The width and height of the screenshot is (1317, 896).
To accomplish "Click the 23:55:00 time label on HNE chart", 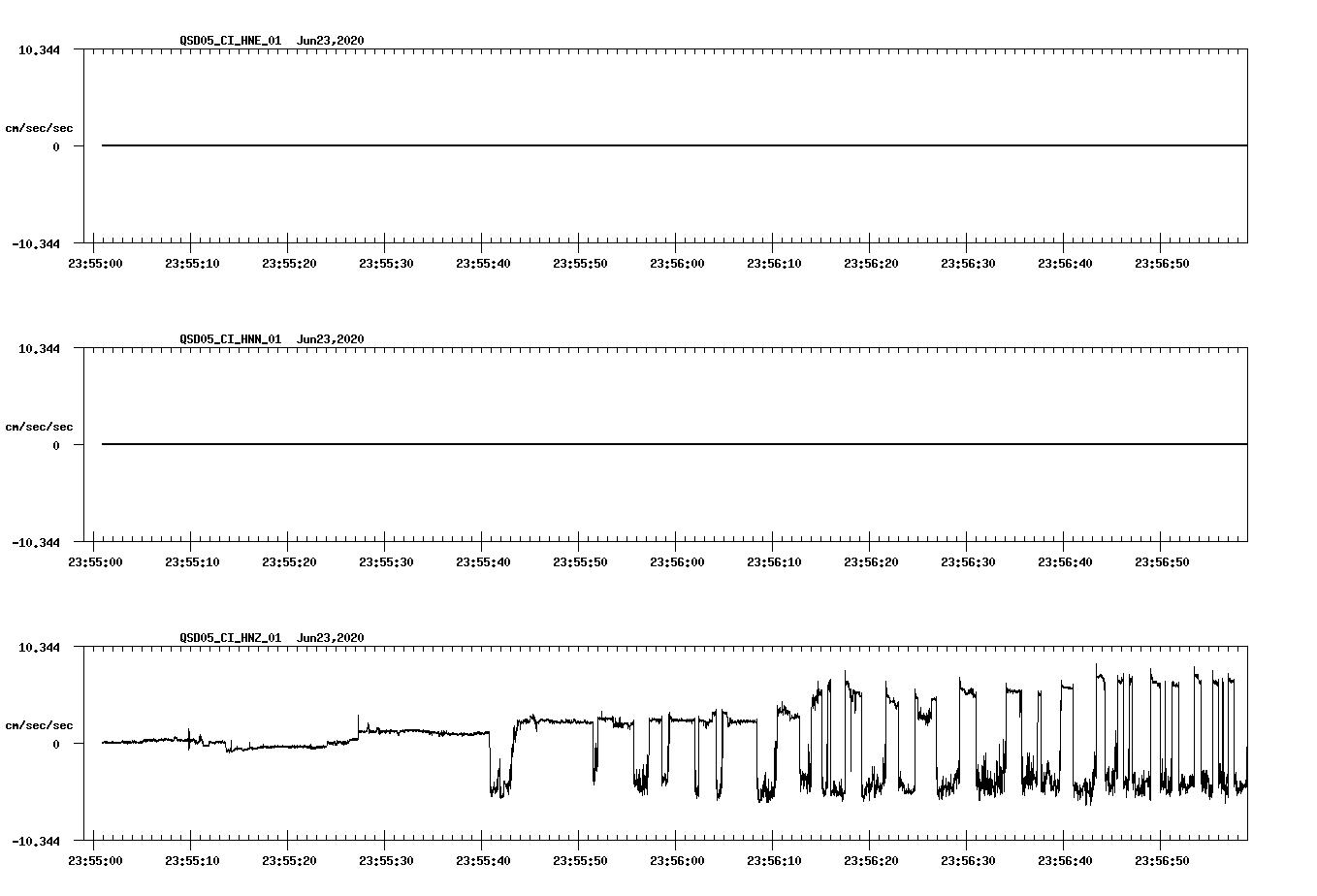I will point(95,263).
